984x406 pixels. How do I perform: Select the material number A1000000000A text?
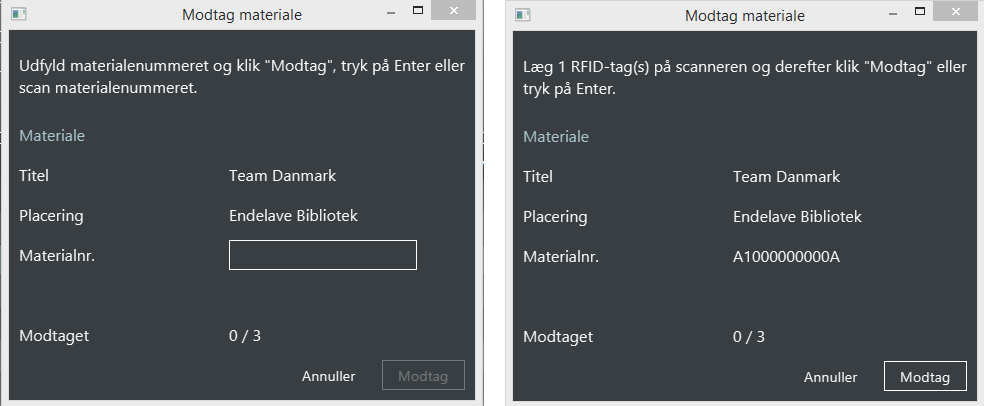tap(786, 257)
